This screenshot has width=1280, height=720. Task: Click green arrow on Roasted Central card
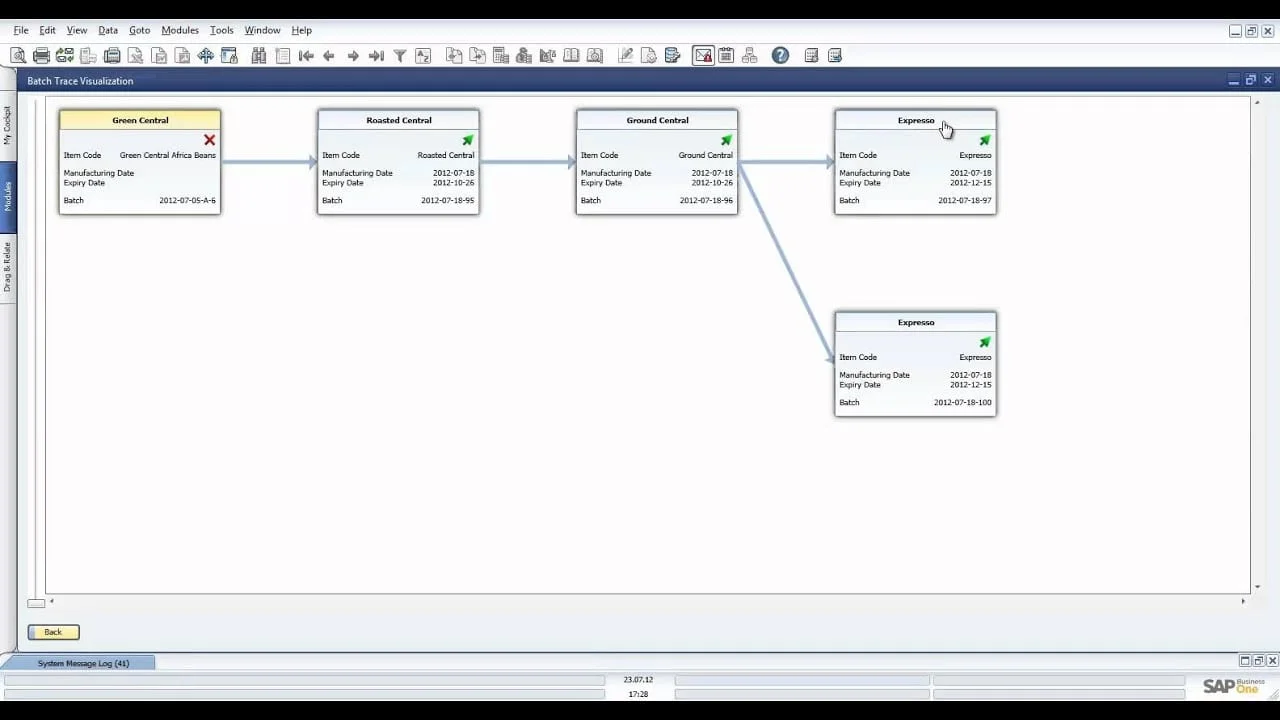pos(468,140)
